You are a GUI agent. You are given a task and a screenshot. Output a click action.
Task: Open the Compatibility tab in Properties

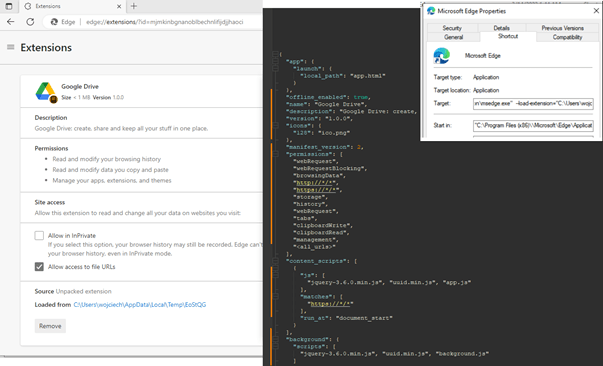pyautogui.click(x=567, y=37)
